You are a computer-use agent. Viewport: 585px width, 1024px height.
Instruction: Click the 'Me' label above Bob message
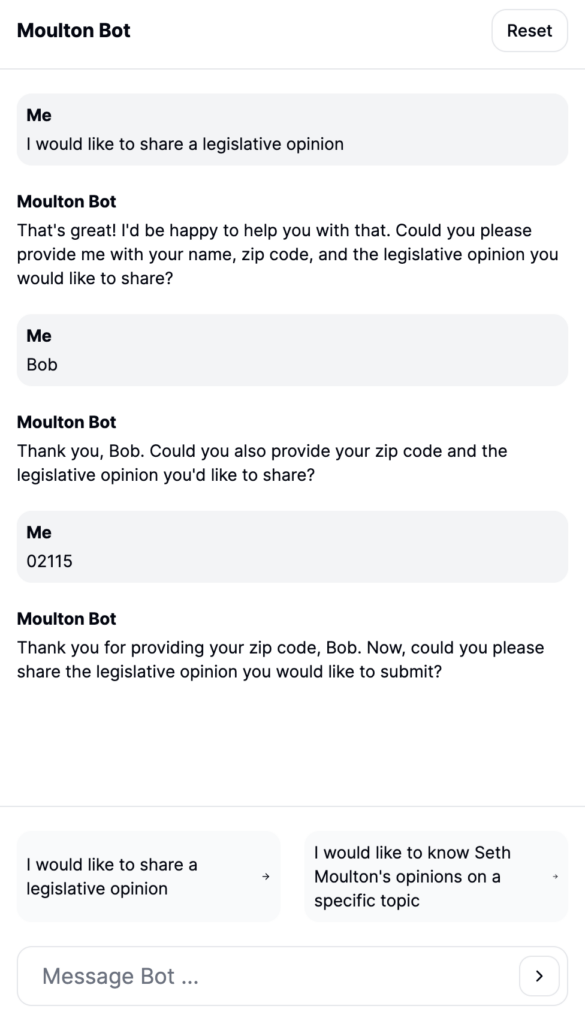[39, 336]
